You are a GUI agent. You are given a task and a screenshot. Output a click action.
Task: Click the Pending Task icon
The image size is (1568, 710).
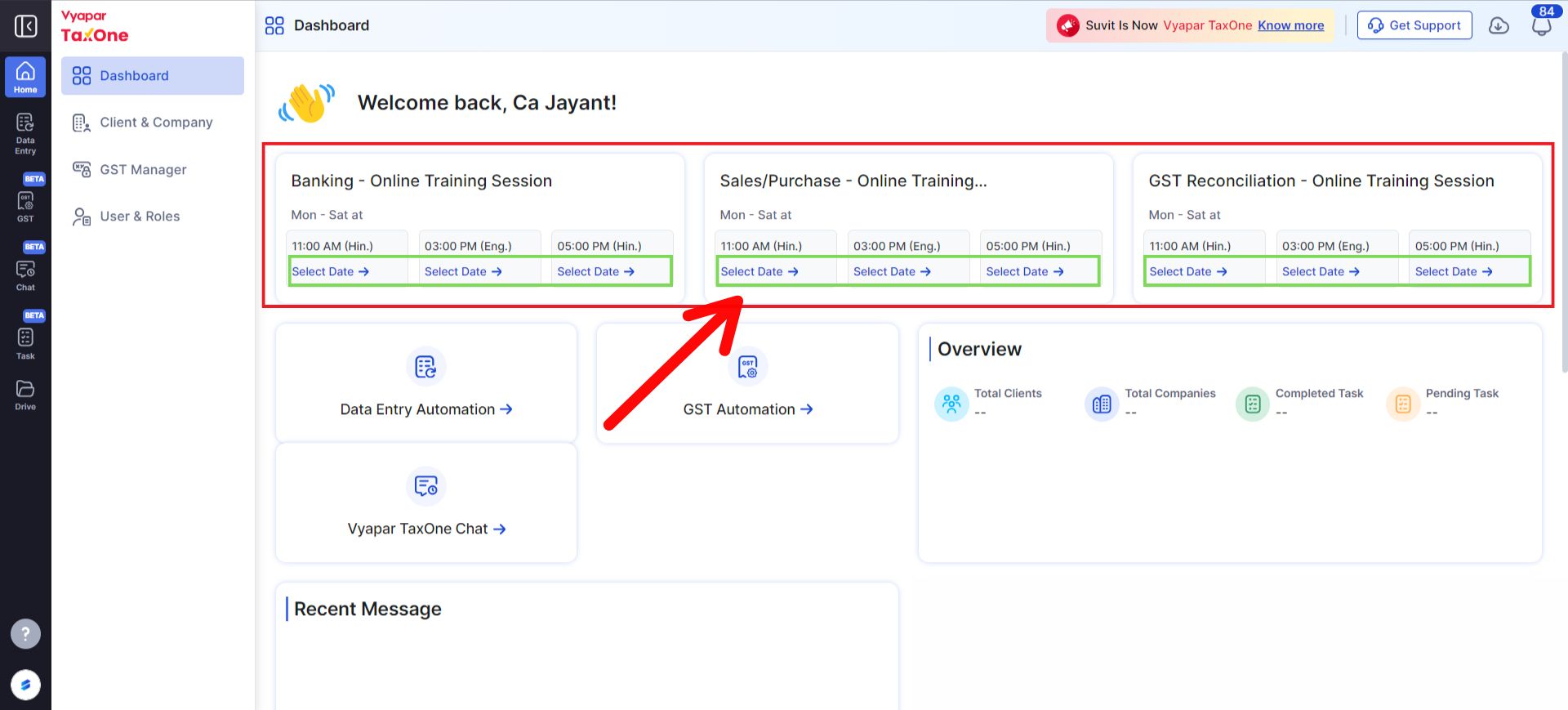tap(1403, 403)
